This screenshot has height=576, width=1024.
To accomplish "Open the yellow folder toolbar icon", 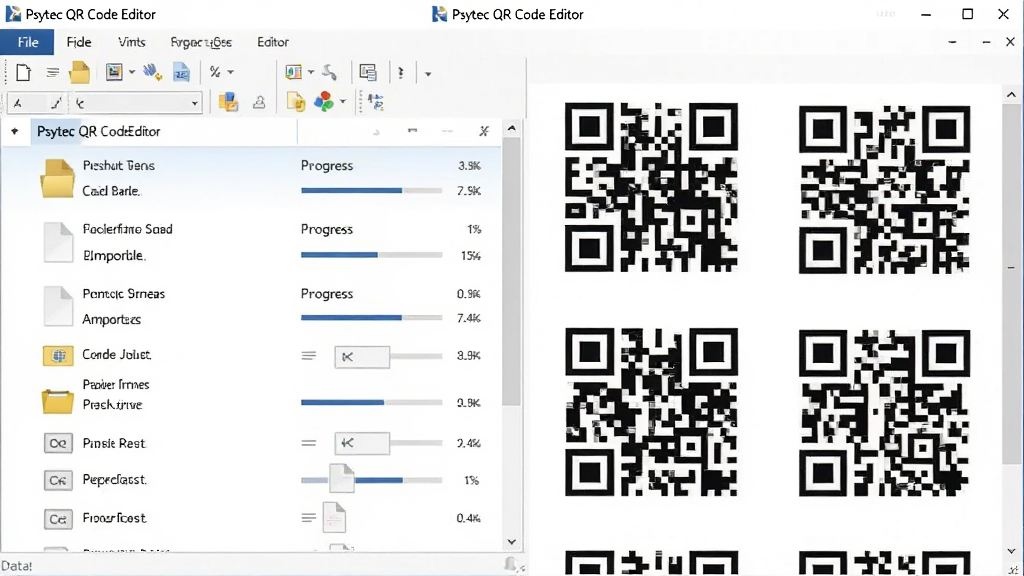I will [80, 72].
